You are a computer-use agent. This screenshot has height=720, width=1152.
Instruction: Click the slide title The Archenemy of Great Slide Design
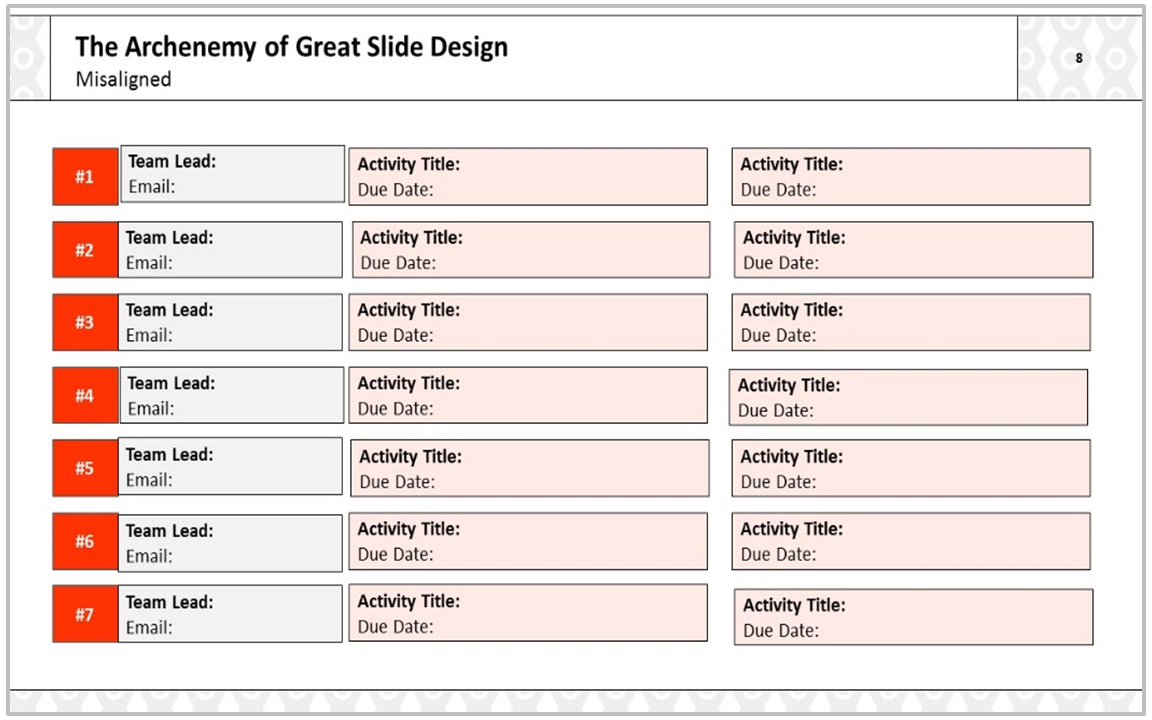click(292, 47)
